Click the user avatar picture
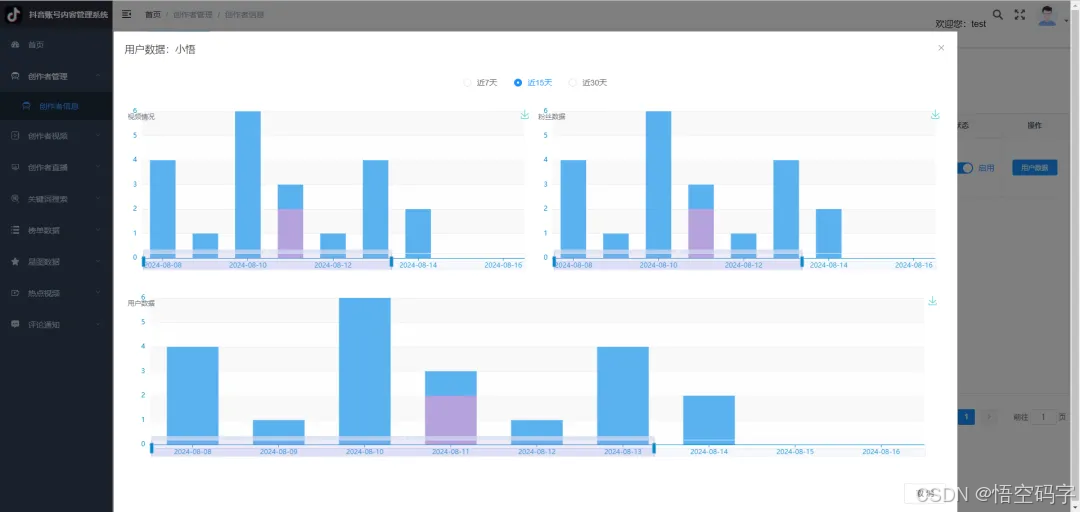Screen dimensions: 1080x512 tap(1047, 16)
